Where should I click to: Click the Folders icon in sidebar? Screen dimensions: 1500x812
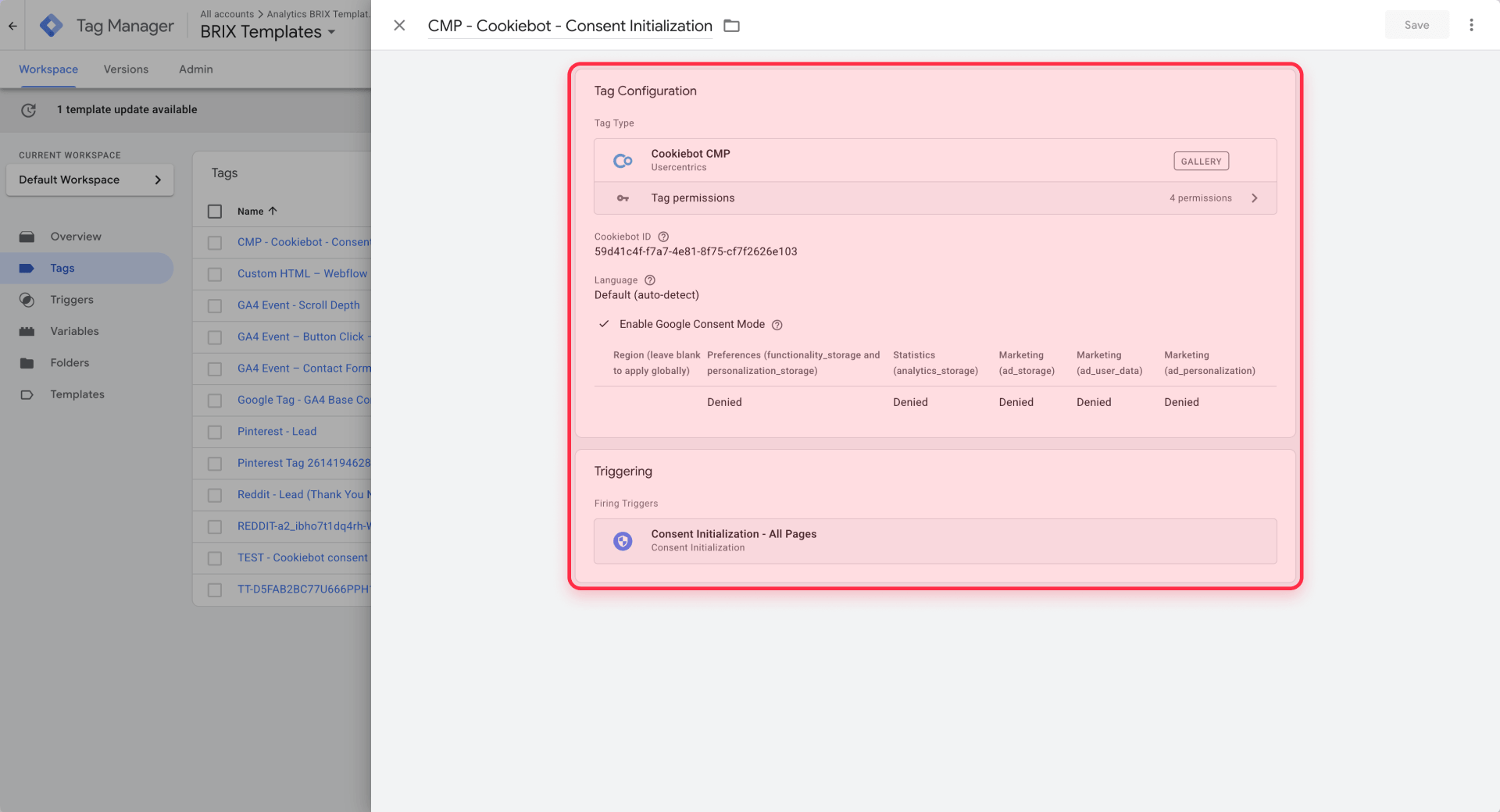tap(27, 363)
